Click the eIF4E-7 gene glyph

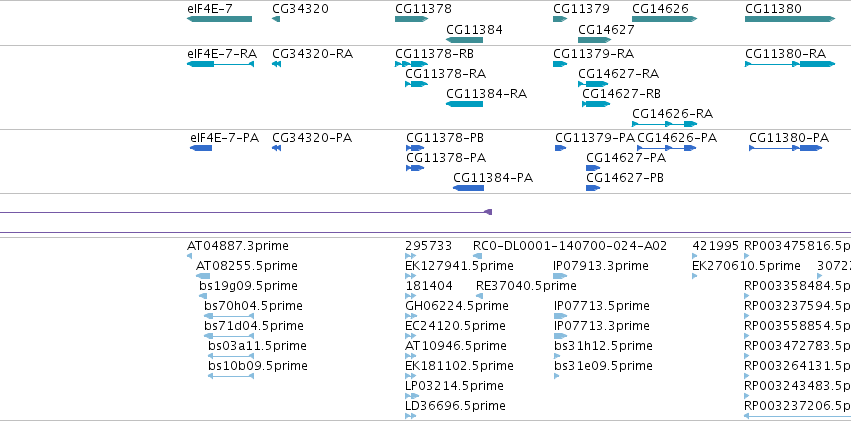pyautogui.click(x=219, y=19)
